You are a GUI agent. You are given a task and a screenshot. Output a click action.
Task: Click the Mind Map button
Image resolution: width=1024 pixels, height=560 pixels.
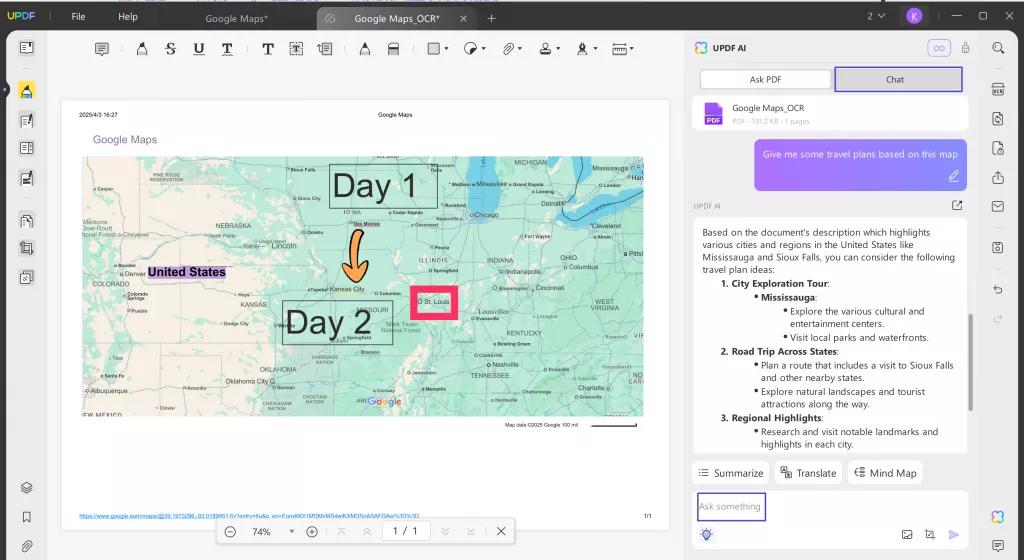point(884,473)
